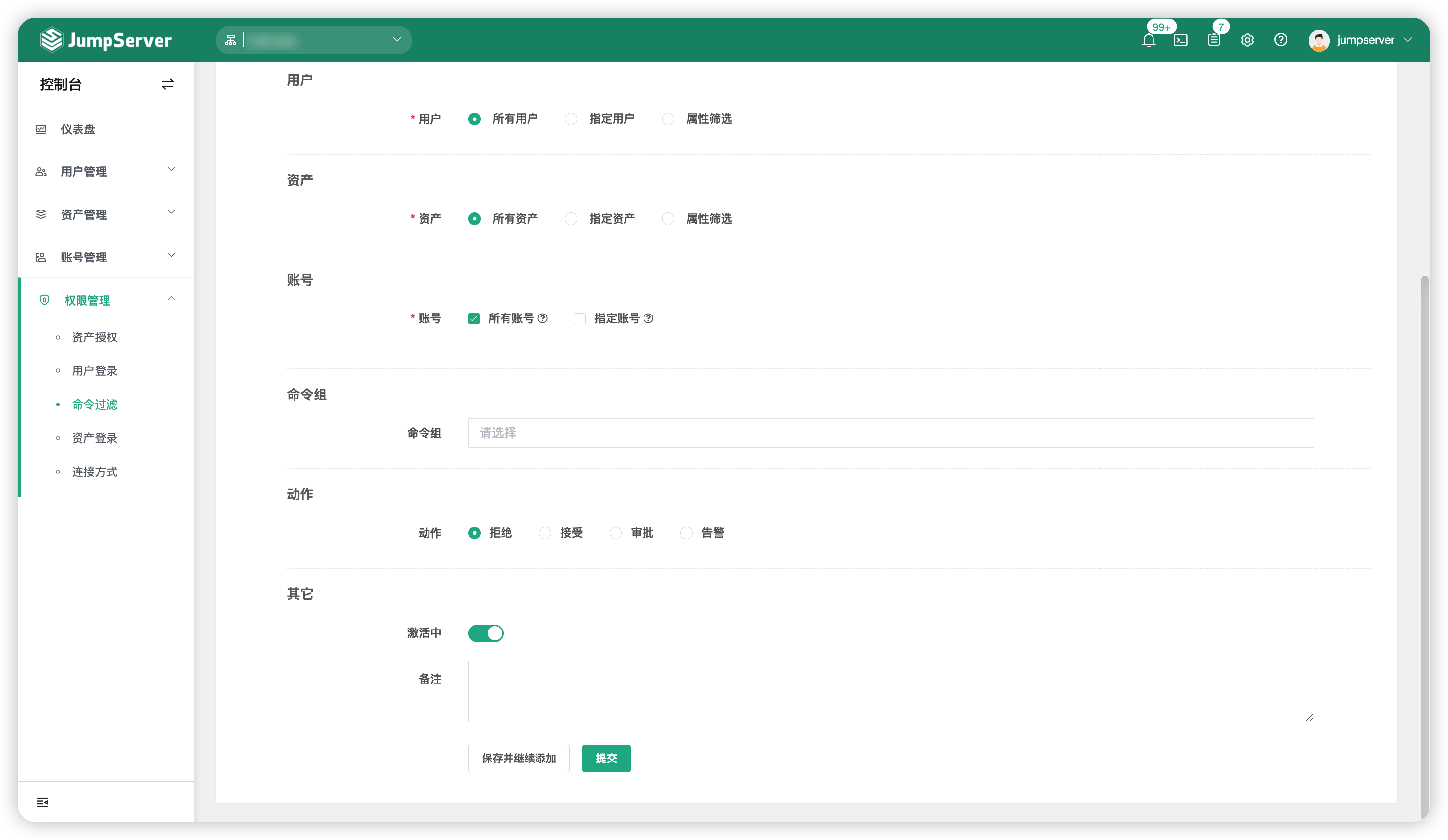The height and width of the screenshot is (840, 1448).
Task: Open the 资产授权 menu item
Action: [94, 337]
